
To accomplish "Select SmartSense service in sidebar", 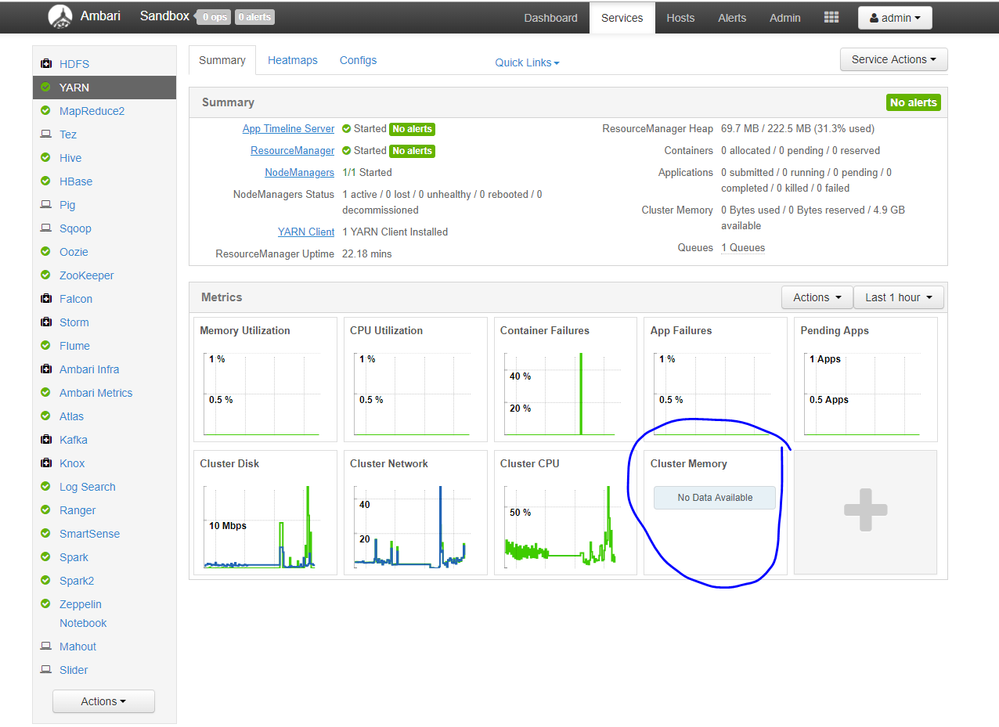I will tap(89, 534).
